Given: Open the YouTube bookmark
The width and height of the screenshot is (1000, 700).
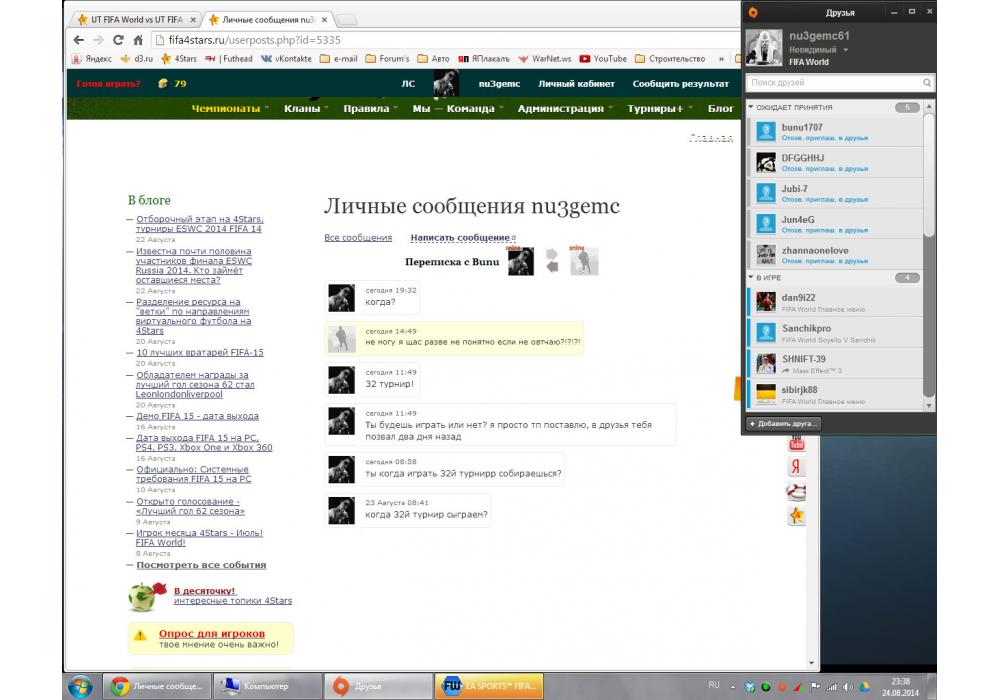Looking at the screenshot, I should click(603, 59).
